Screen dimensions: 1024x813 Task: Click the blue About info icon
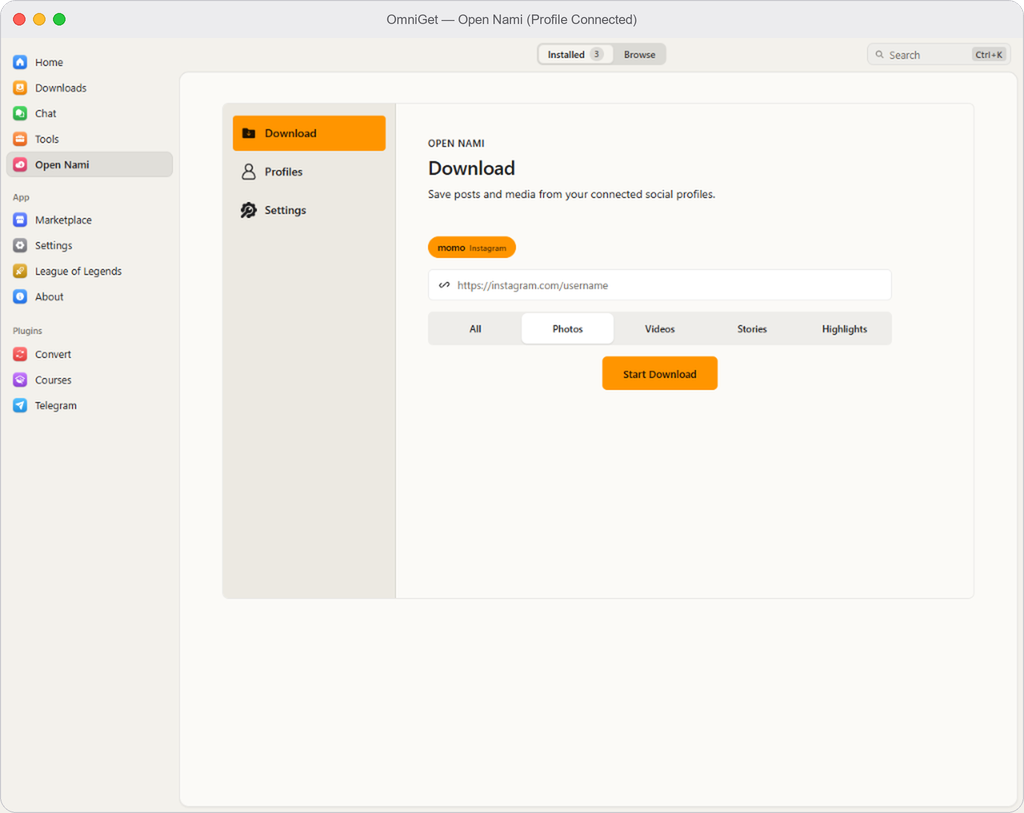pos(20,296)
